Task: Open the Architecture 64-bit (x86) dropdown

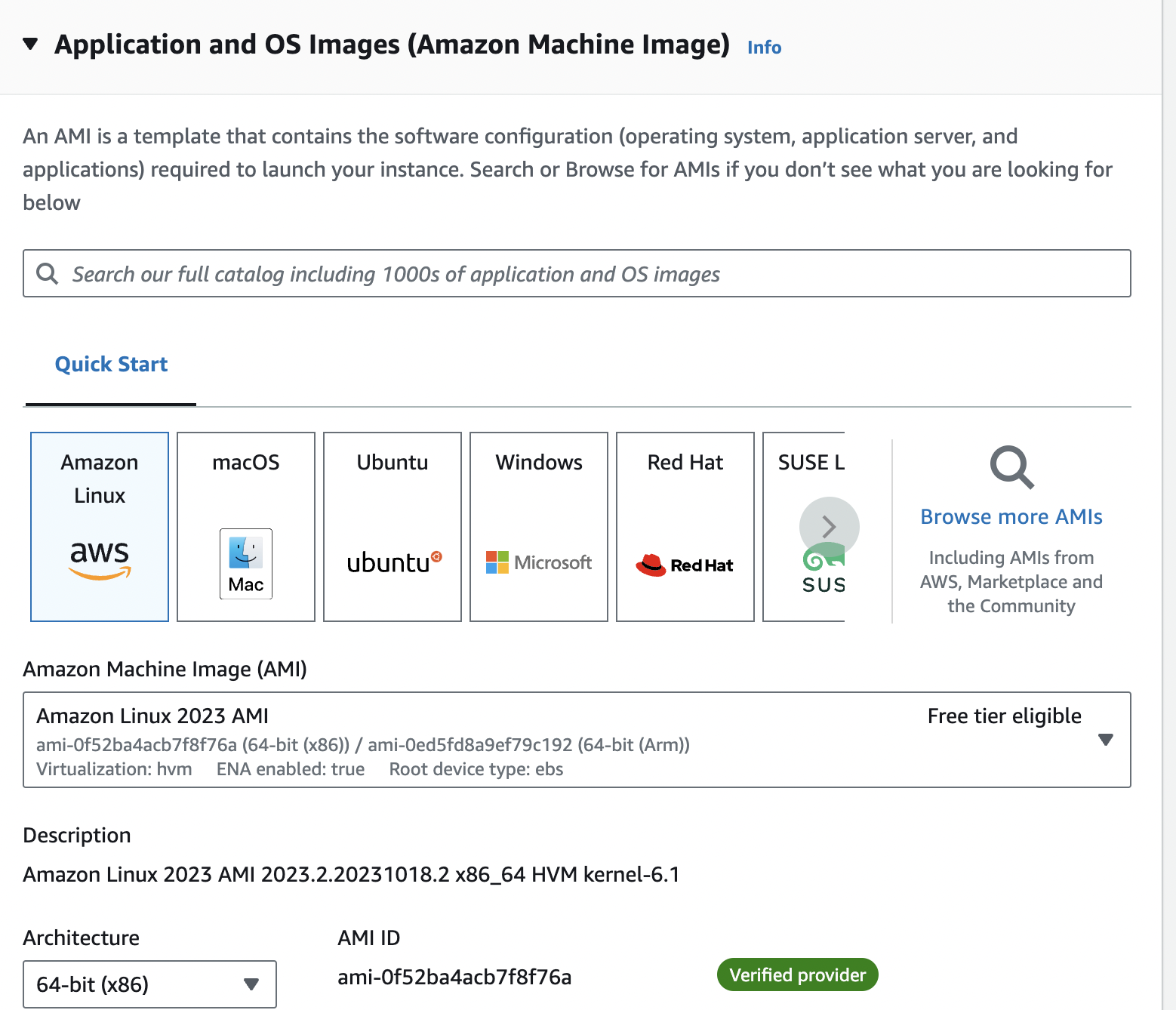Action: [149, 984]
